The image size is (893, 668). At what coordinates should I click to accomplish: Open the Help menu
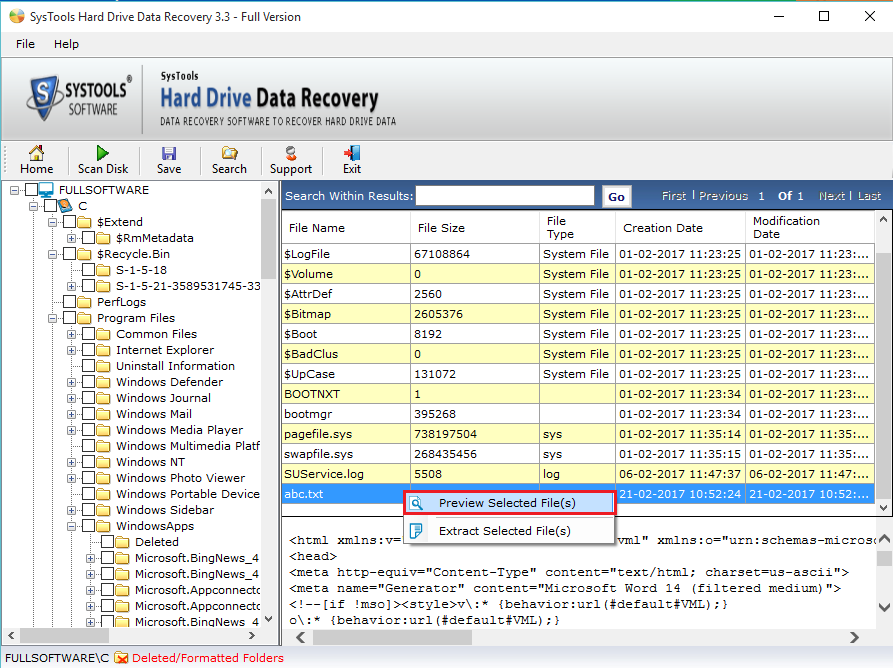tap(66, 44)
